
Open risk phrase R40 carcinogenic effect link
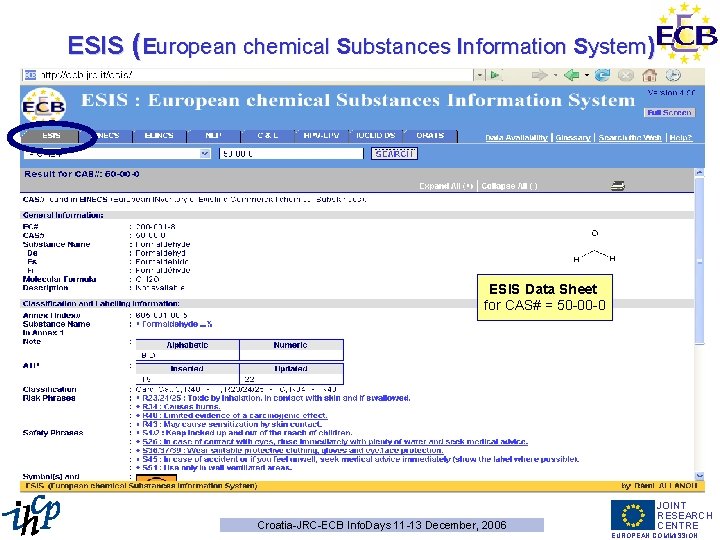click(235, 416)
